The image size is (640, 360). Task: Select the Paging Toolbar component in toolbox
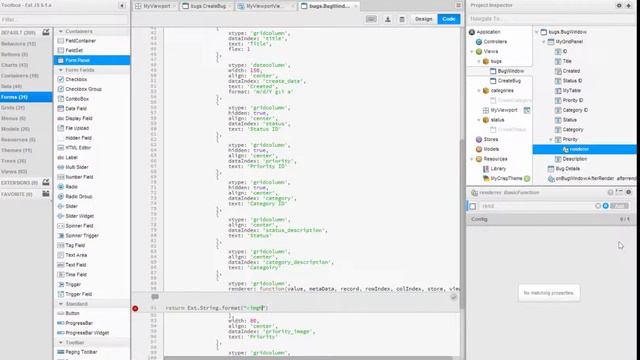coord(92,352)
